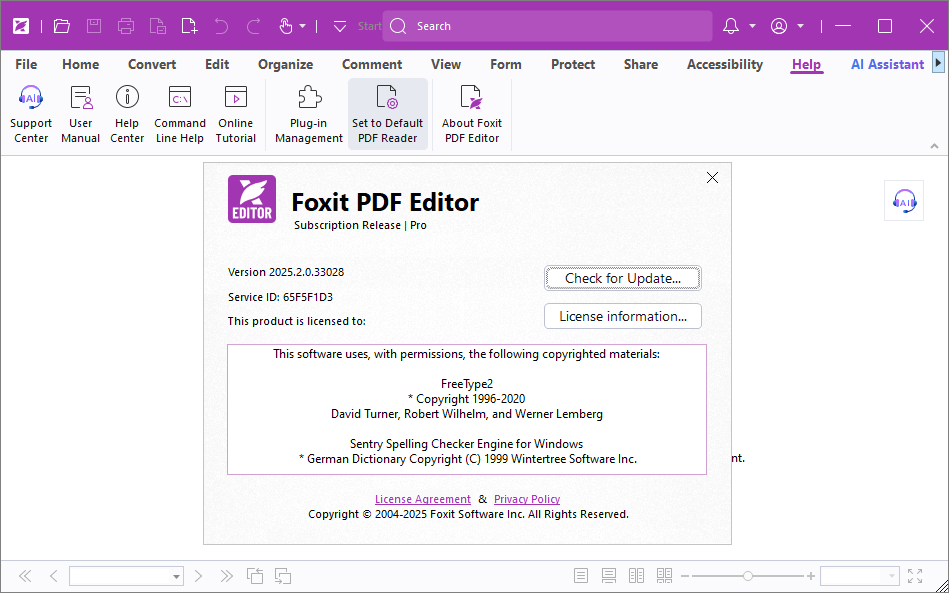Open the Privacy Policy link
The width and height of the screenshot is (949, 593).
(527, 499)
